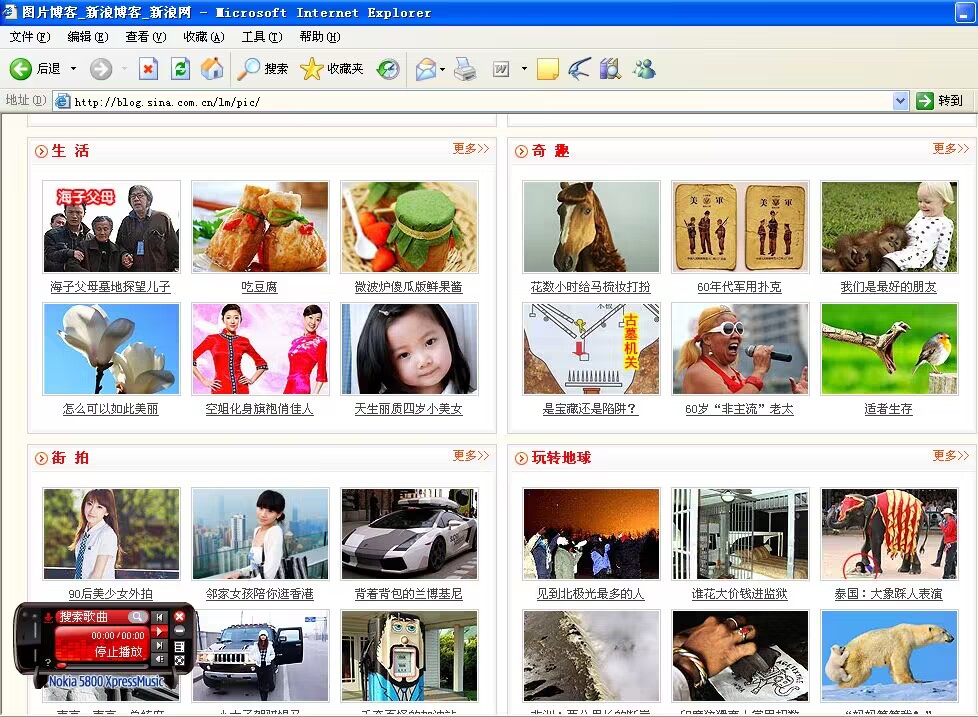Click the Nokia 5800 XpressMusic label
The height and width of the screenshot is (717, 978).
point(106,681)
